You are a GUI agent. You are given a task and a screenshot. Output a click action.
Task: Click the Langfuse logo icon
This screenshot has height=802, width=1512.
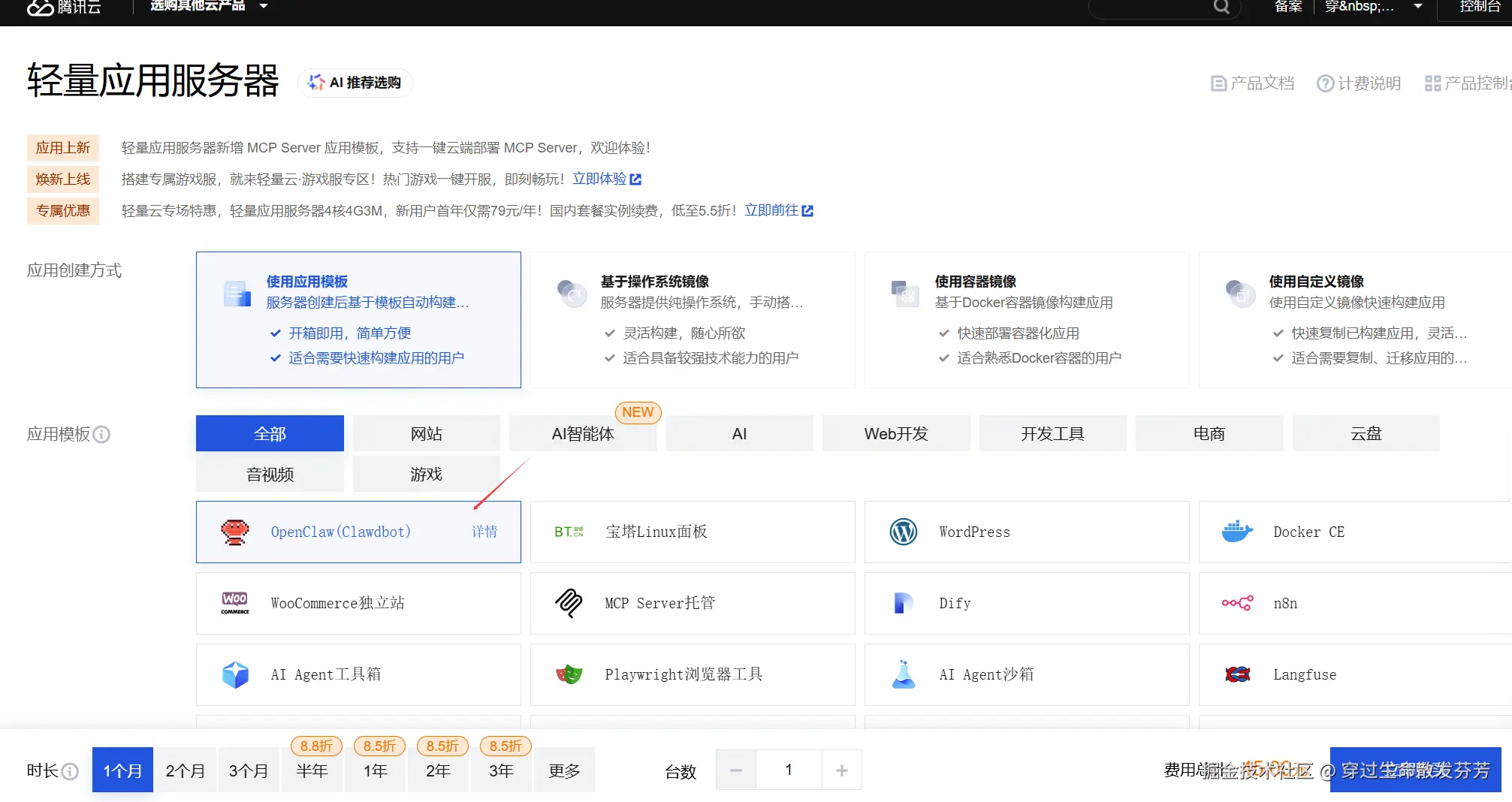click(1237, 674)
